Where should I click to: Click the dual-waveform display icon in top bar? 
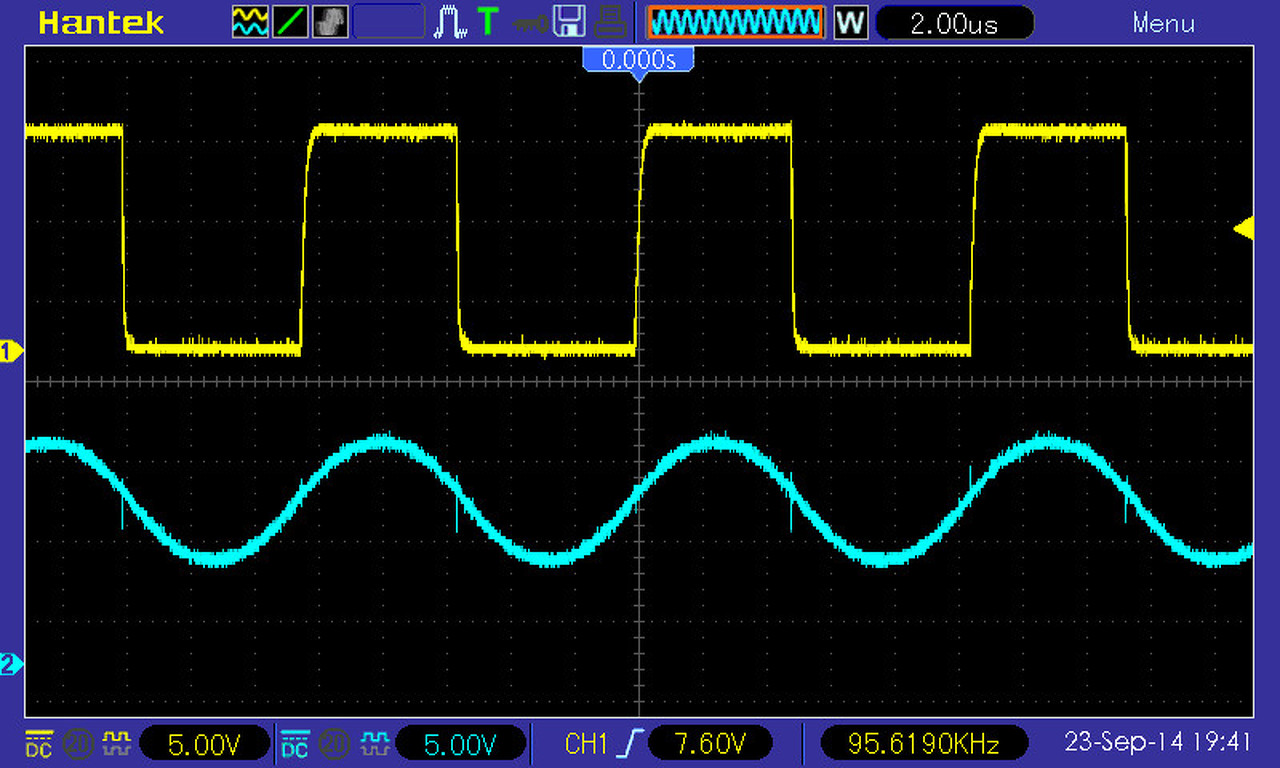coord(249,22)
